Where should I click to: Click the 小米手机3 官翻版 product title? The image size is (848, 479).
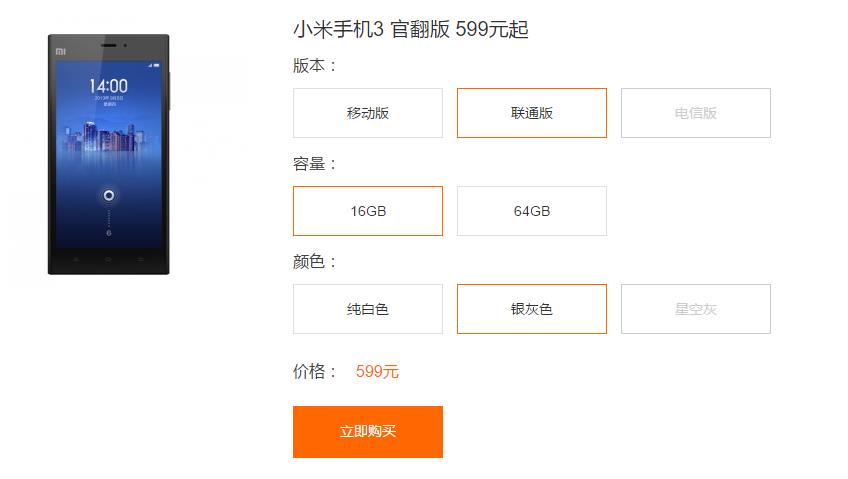[410, 30]
